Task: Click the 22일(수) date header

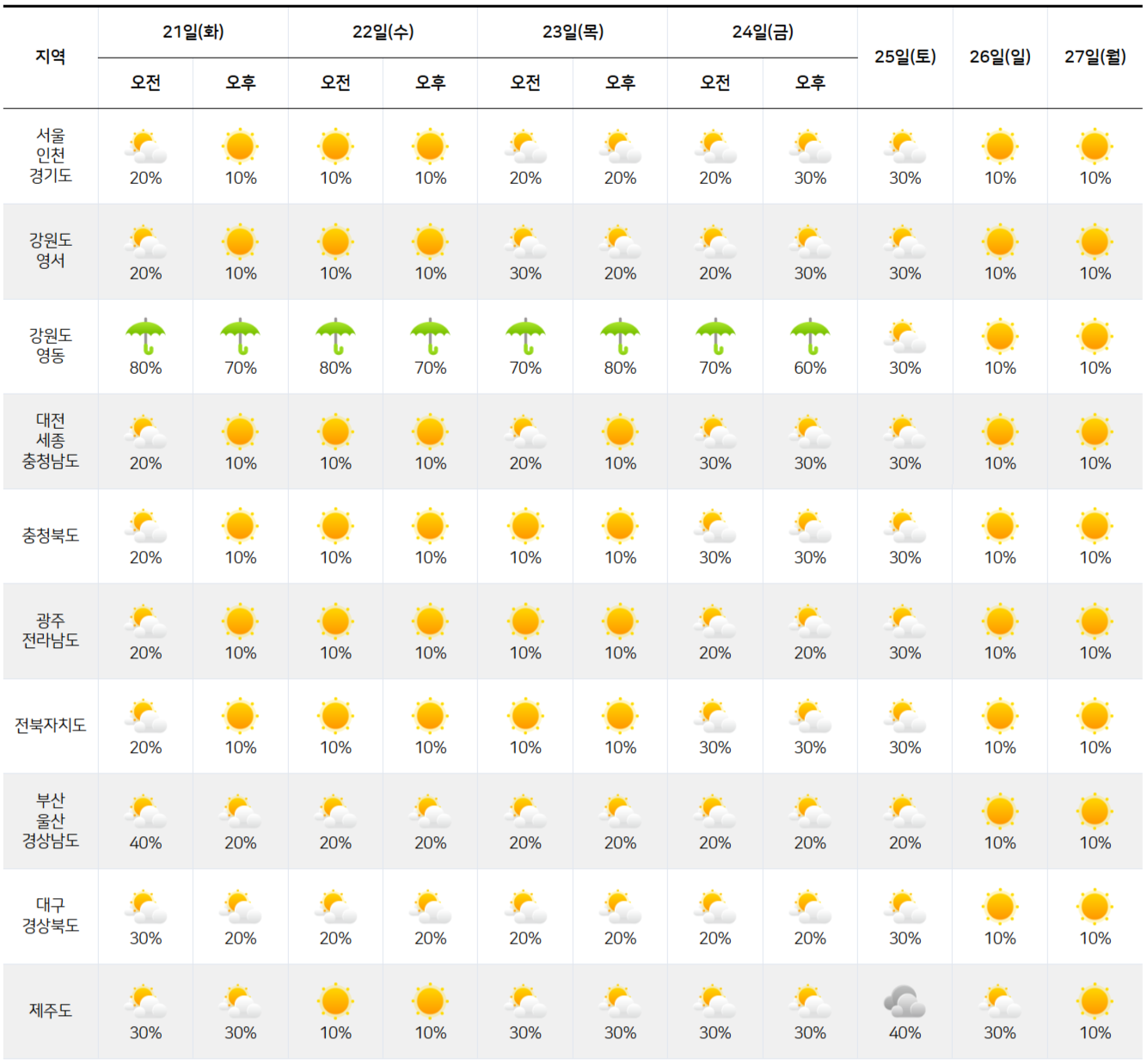Action: pyautogui.click(x=383, y=32)
